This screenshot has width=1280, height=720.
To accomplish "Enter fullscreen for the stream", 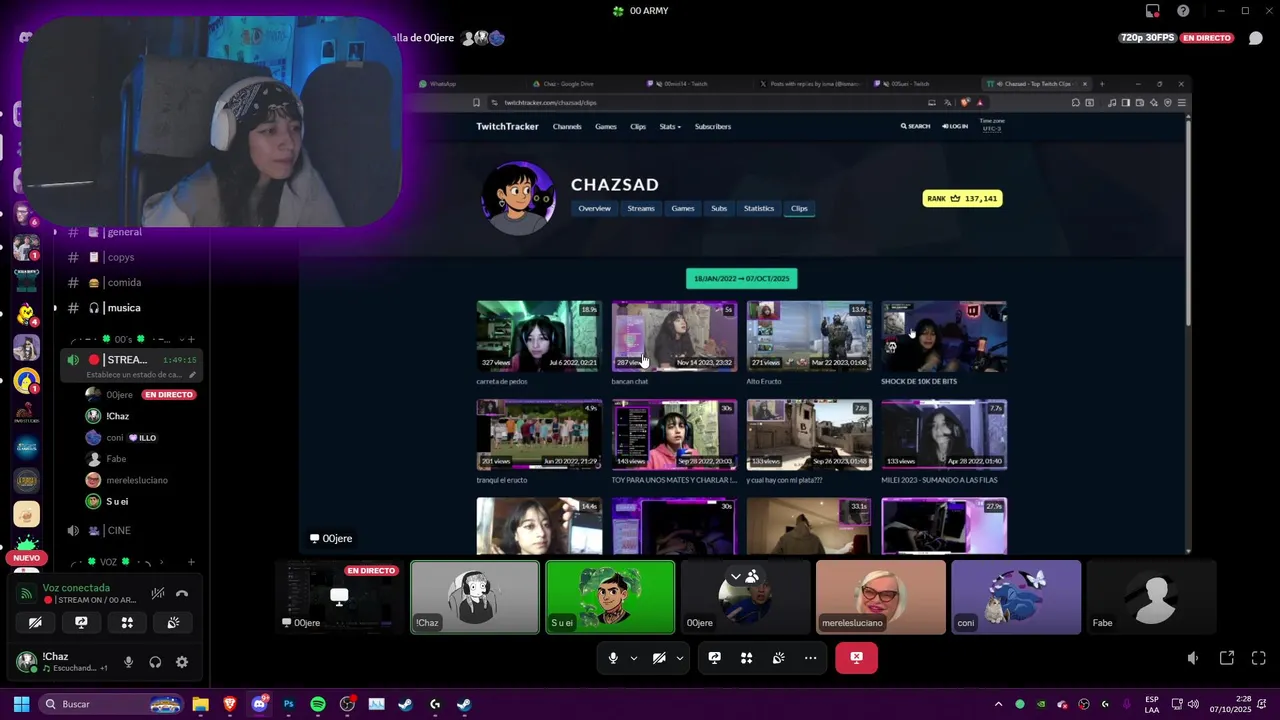I will pyautogui.click(x=1259, y=658).
